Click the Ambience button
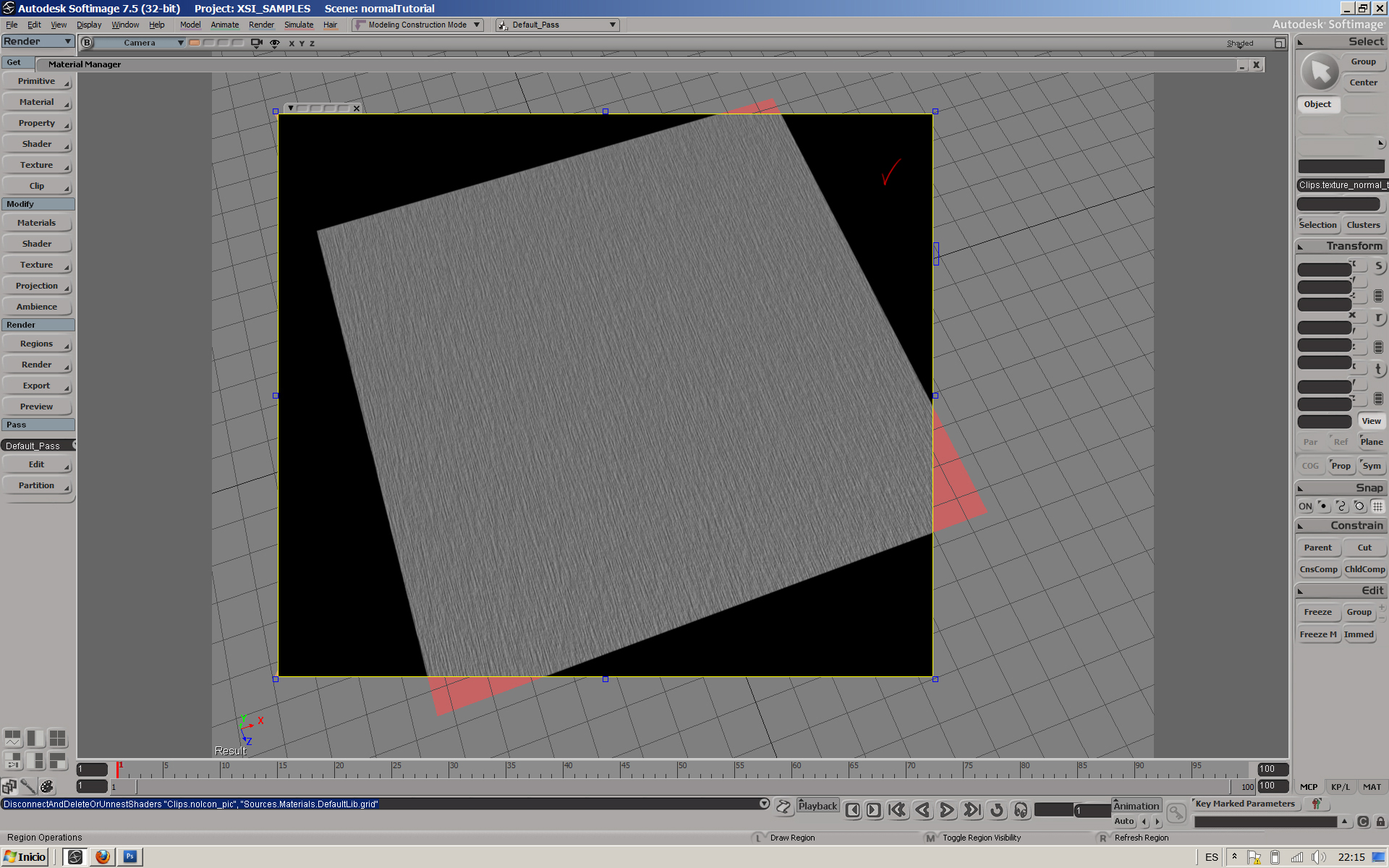The height and width of the screenshot is (868, 1389). 37,307
